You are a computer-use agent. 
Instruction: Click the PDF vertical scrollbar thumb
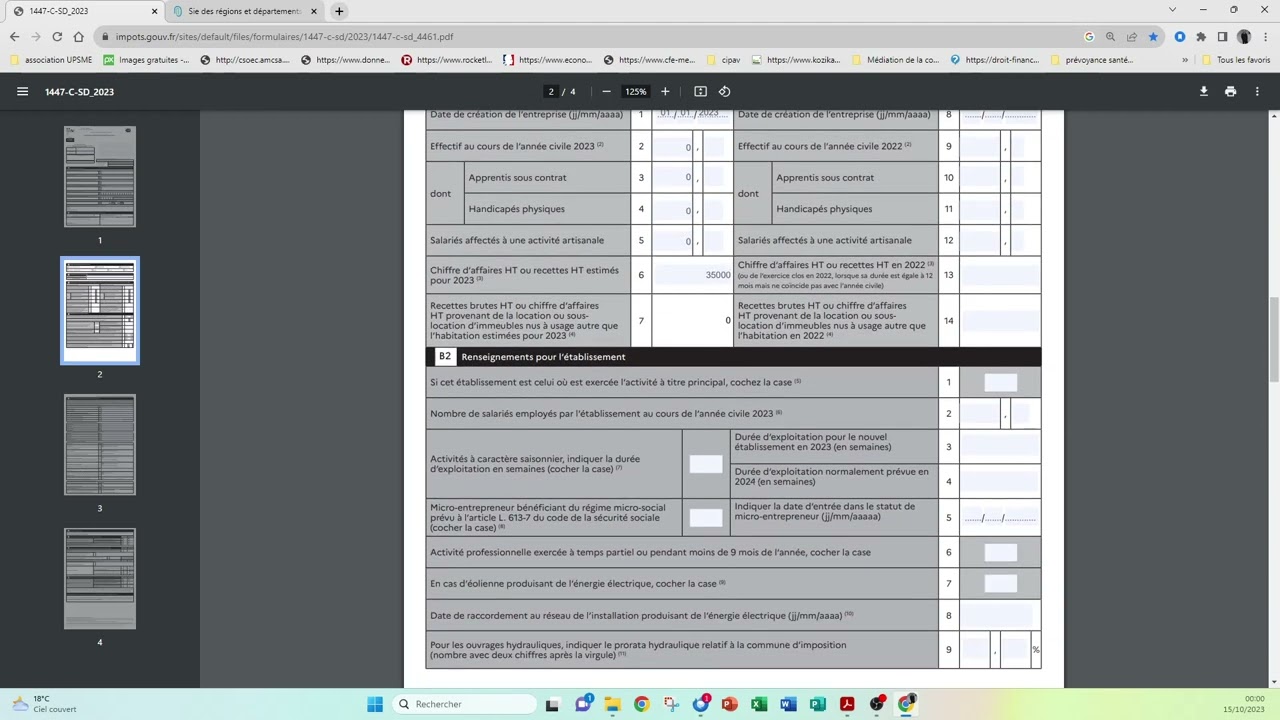1274,339
